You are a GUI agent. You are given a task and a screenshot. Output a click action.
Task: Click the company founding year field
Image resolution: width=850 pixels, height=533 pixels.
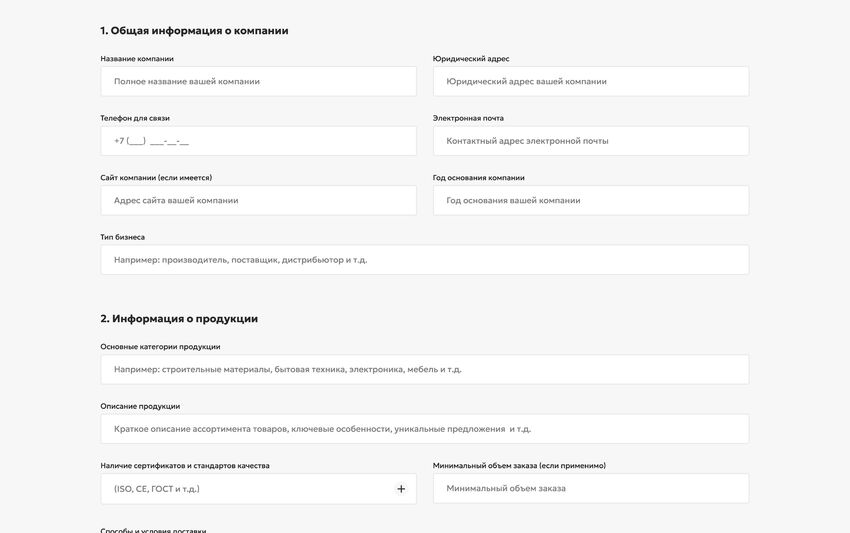[590, 200]
